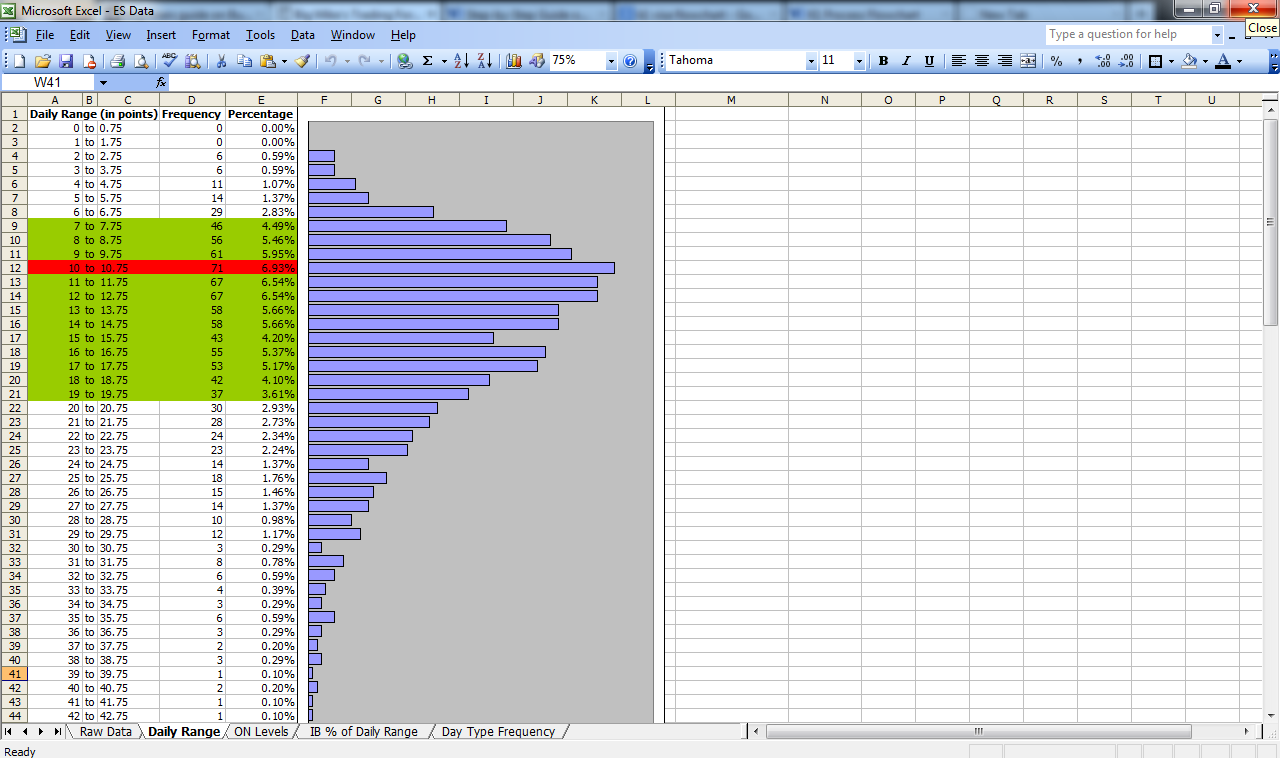Open the Tahoma font name dropdown
This screenshot has height=758, width=1280.
(x=811, y=61)
